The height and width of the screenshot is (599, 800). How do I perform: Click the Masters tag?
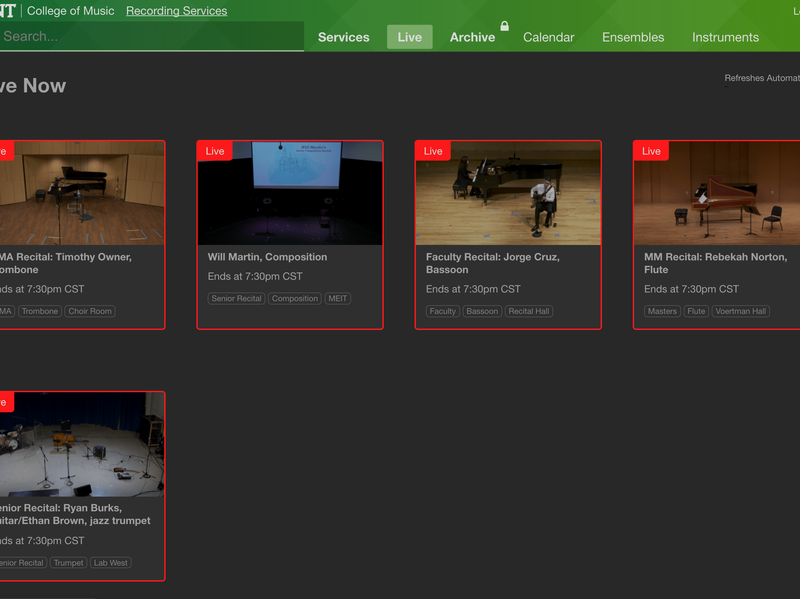pos(662,311)
